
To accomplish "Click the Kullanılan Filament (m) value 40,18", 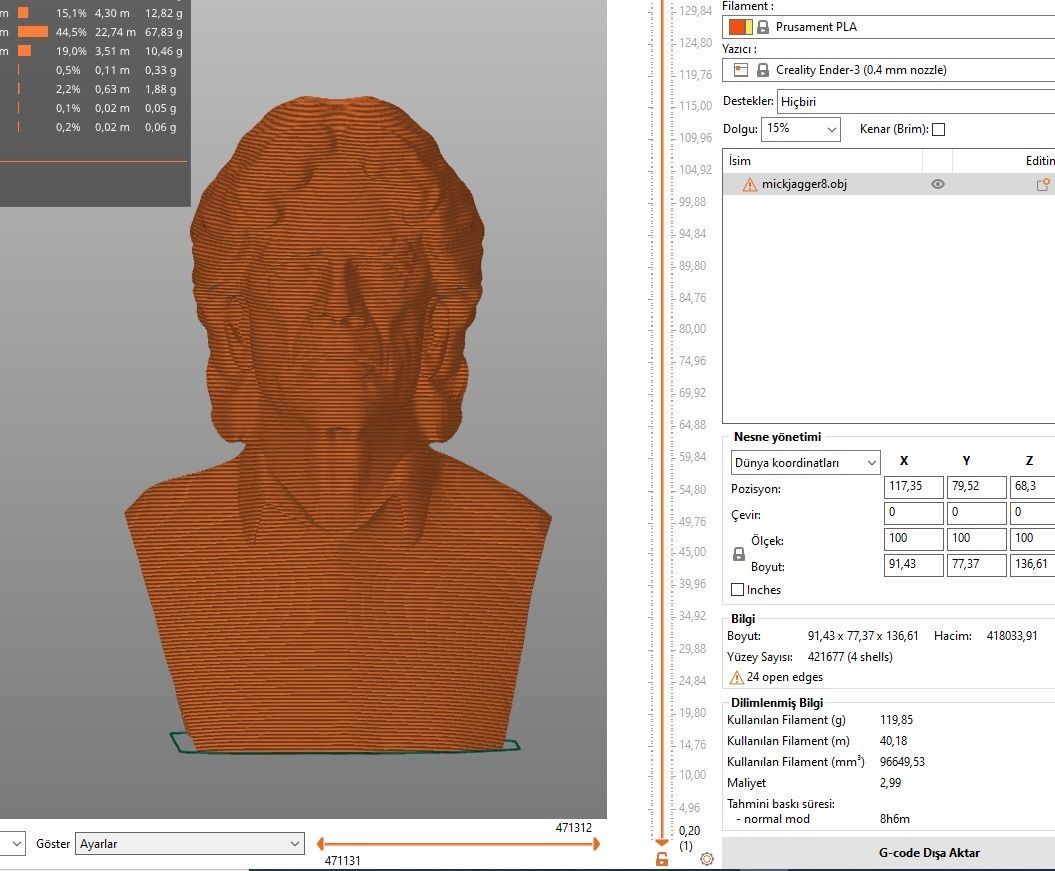I will (894, 741).
